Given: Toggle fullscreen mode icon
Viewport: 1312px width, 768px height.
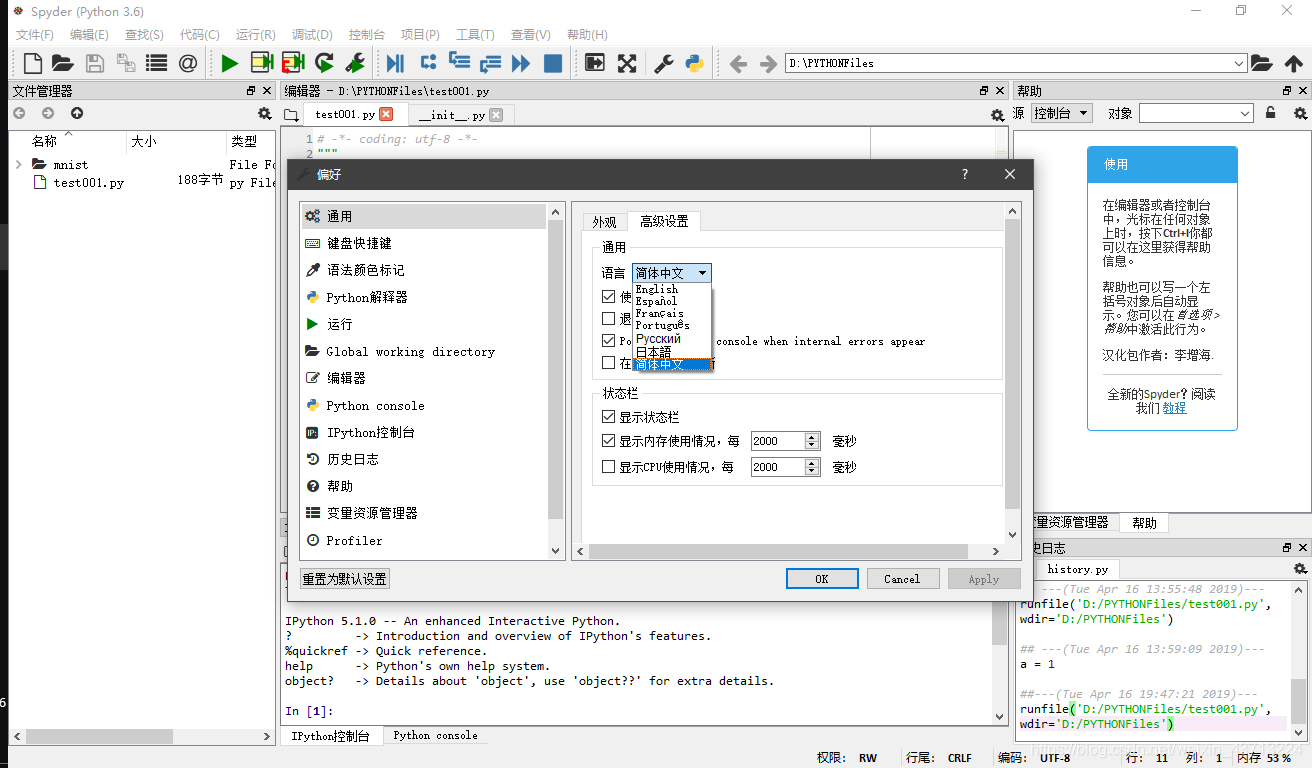Looking at the screenshot, I should point(627,63).
